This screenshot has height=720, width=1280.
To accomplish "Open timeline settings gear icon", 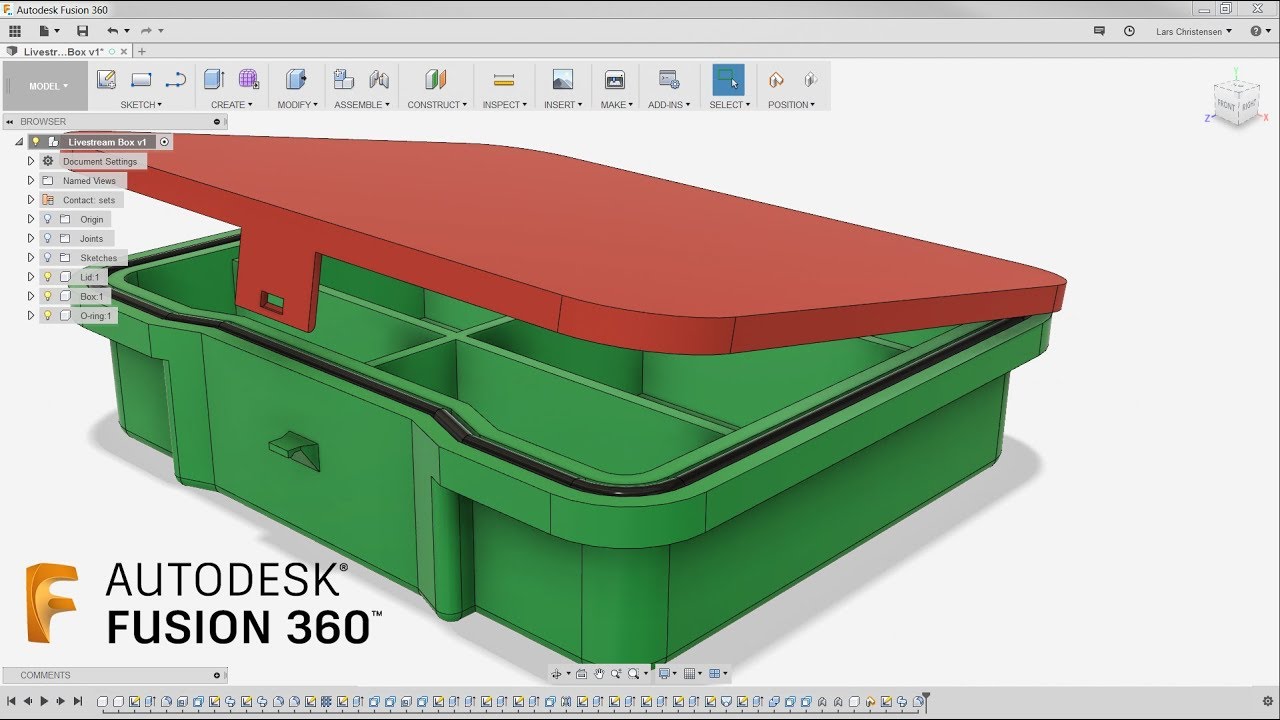I will point(1268,701).
